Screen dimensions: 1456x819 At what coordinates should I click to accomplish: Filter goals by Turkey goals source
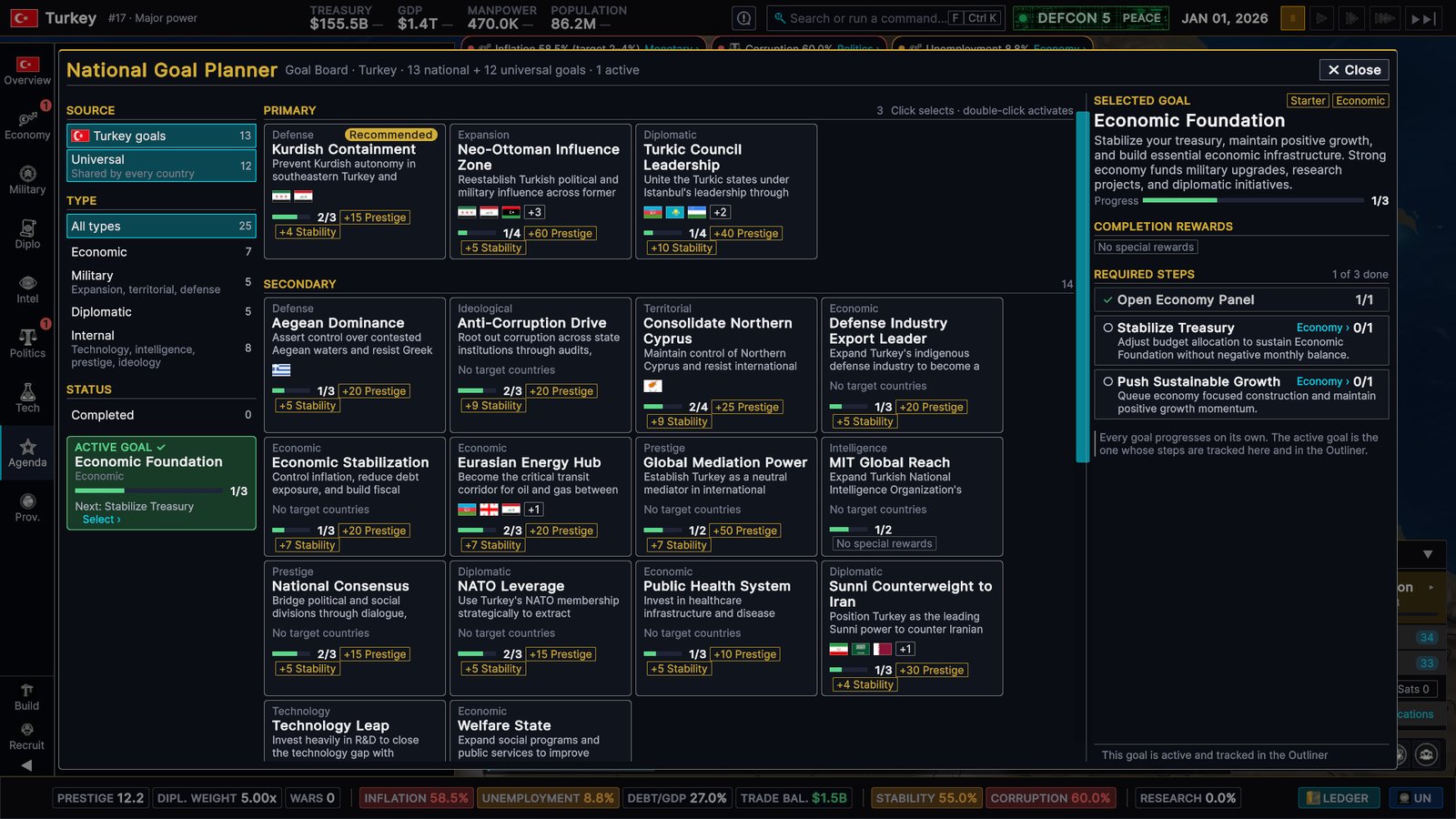(x=161, y=136)
